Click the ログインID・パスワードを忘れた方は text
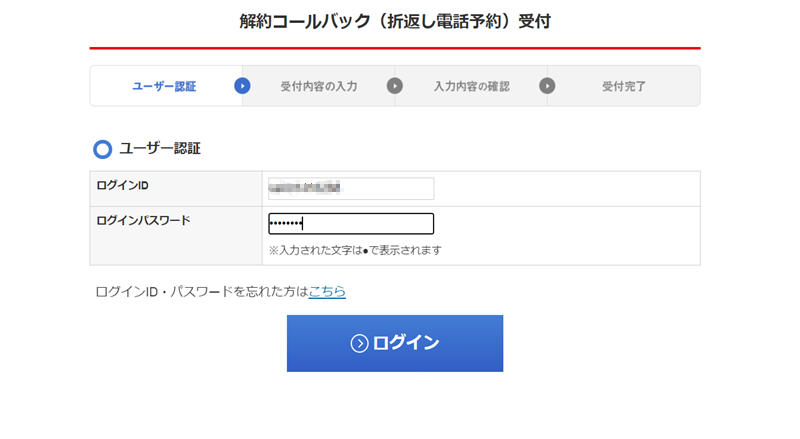 (x=202, y=291)
